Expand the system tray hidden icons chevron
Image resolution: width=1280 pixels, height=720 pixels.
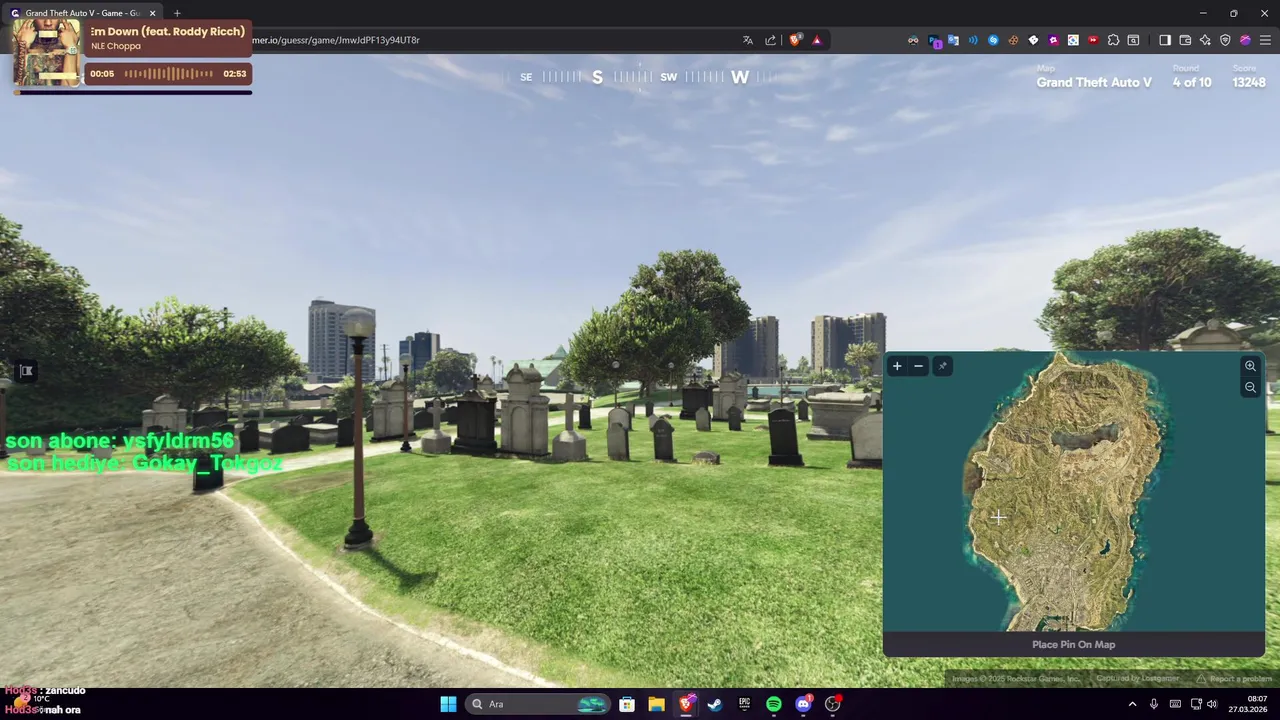pyautogui.click(x=1132, y=704)
